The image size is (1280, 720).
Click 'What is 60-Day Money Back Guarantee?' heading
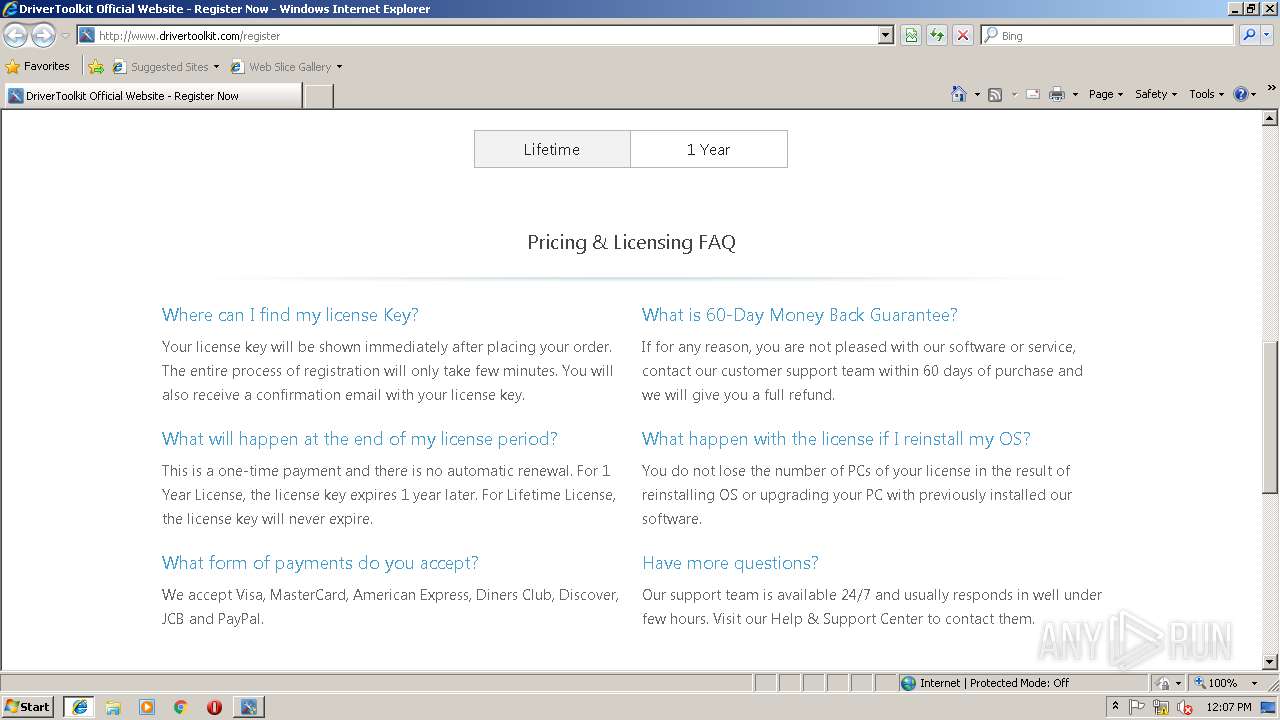[x=799, y=315]
